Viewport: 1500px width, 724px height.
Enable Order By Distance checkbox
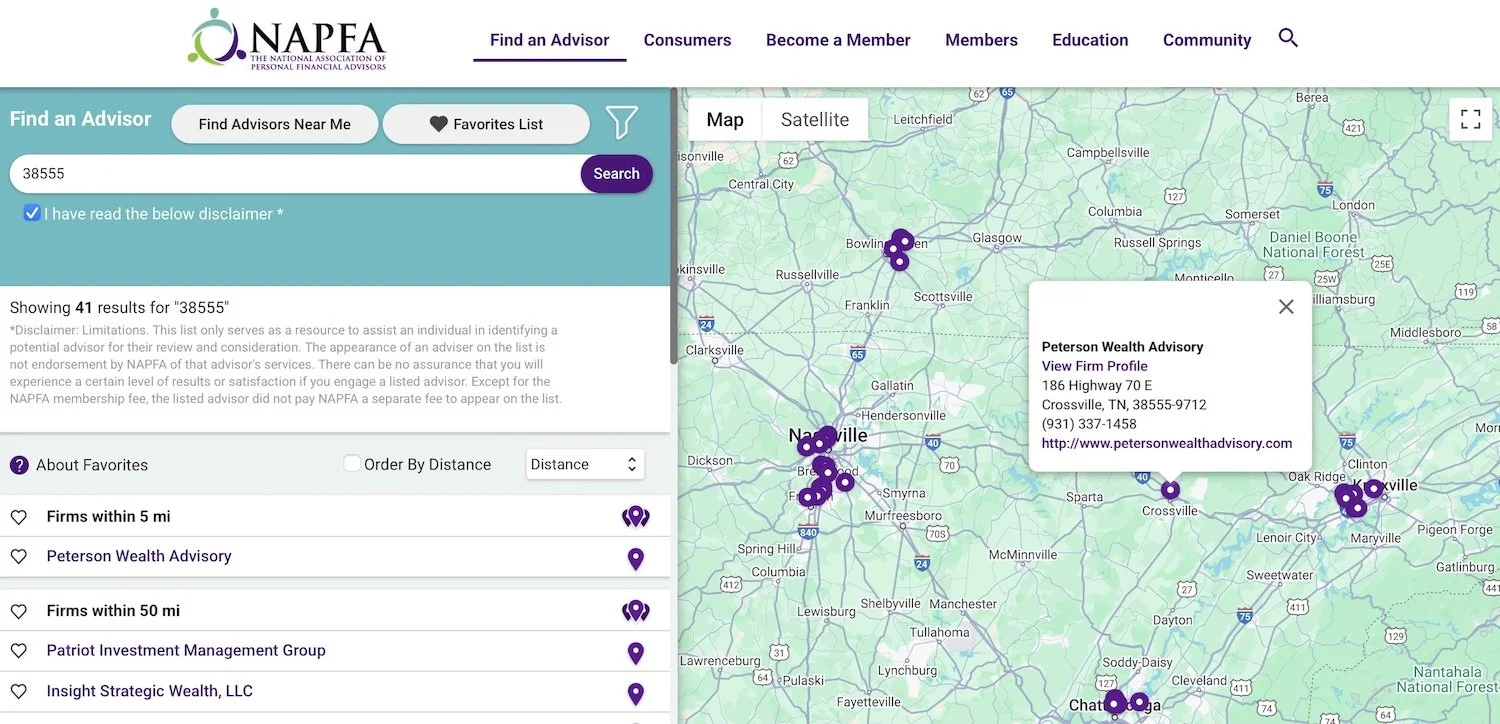click(x=352, y=464)
